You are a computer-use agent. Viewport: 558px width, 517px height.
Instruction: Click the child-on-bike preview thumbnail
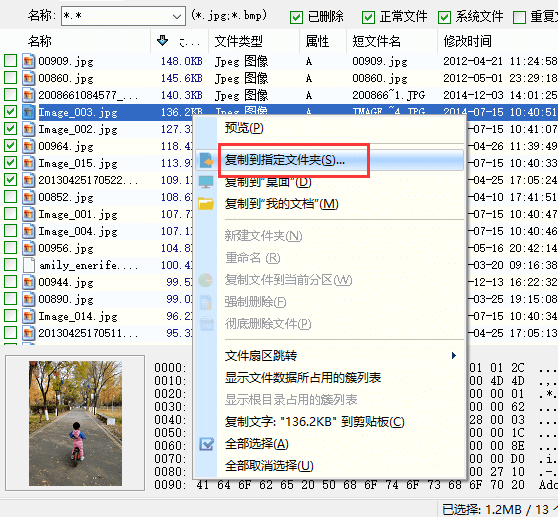[x=75, y=423]
